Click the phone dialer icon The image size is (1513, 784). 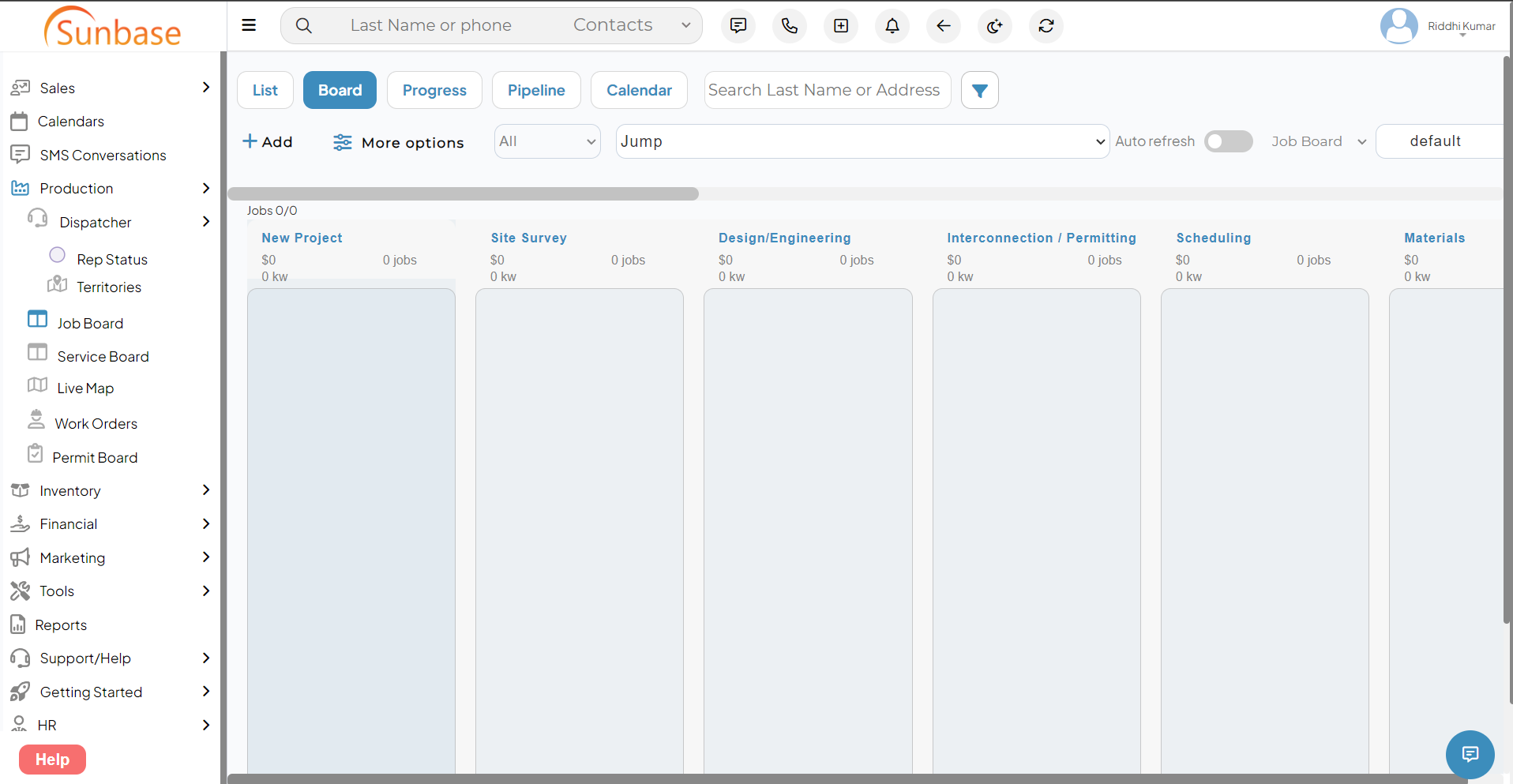789,26
